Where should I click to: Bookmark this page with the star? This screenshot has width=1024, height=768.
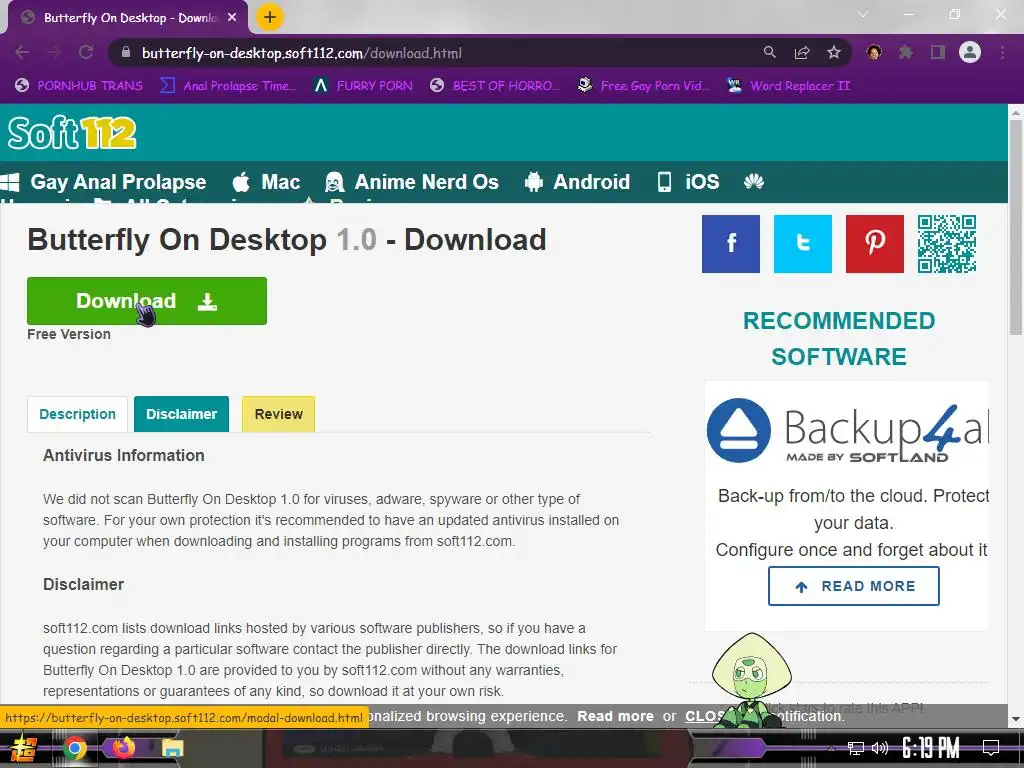click(834, 52)
